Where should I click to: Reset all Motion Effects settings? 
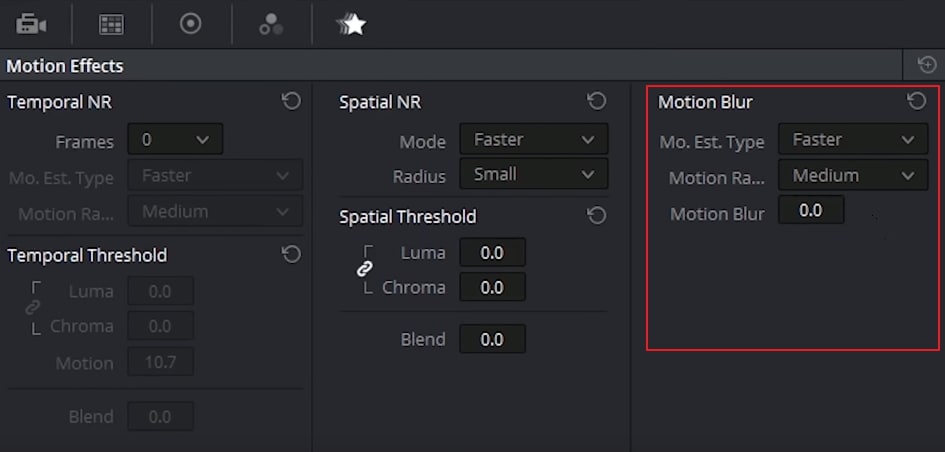[x=926, y=66]
